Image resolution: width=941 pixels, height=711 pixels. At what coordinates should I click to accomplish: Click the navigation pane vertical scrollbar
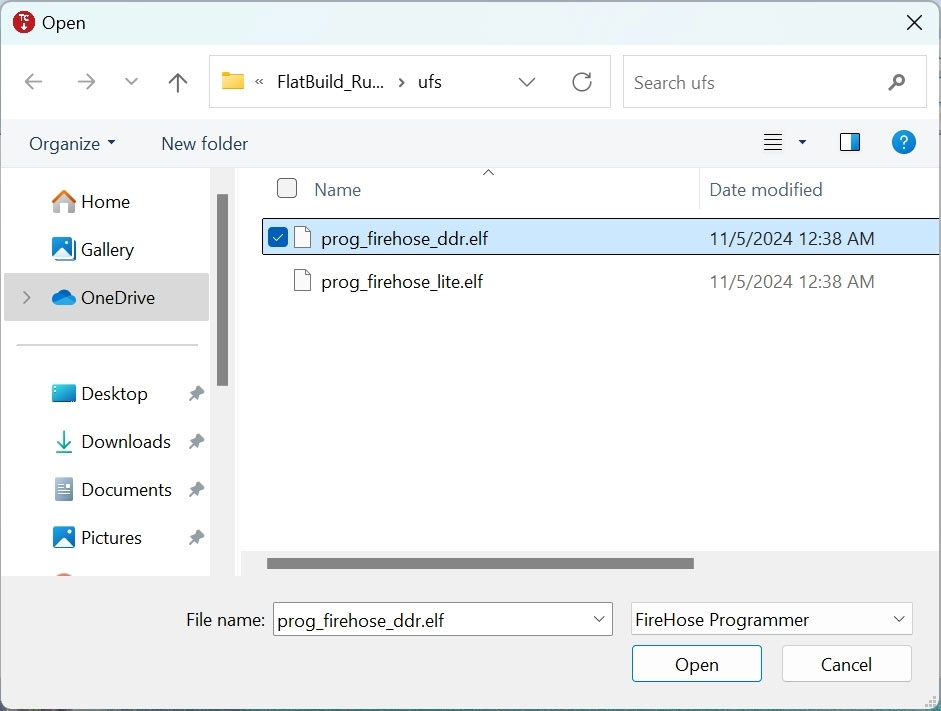tap(222, 290)
